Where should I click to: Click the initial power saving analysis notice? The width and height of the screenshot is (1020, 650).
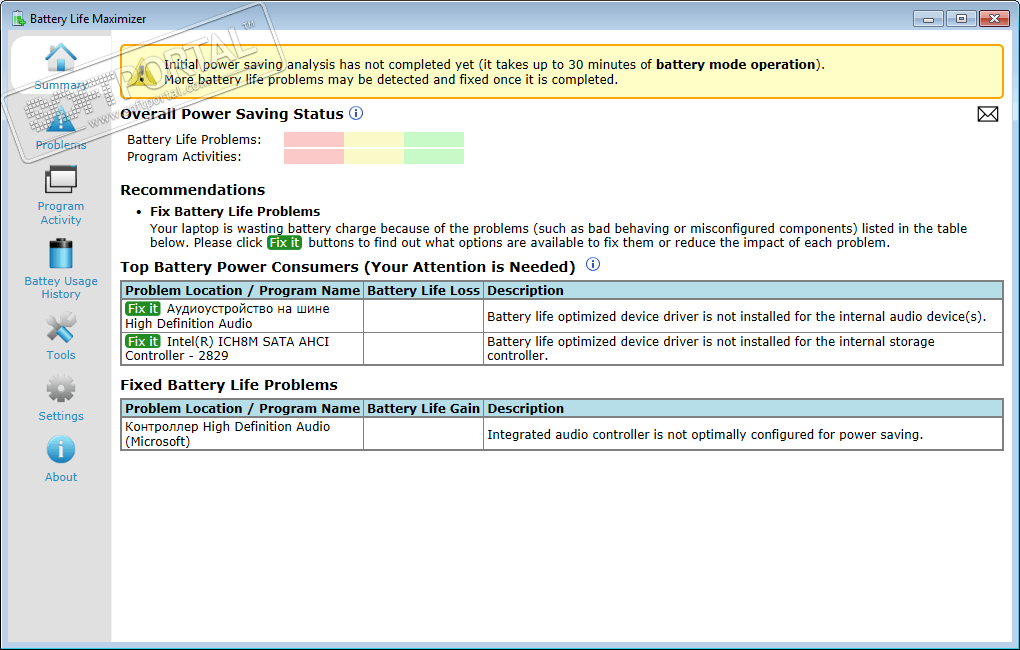[x=561, y=72]
